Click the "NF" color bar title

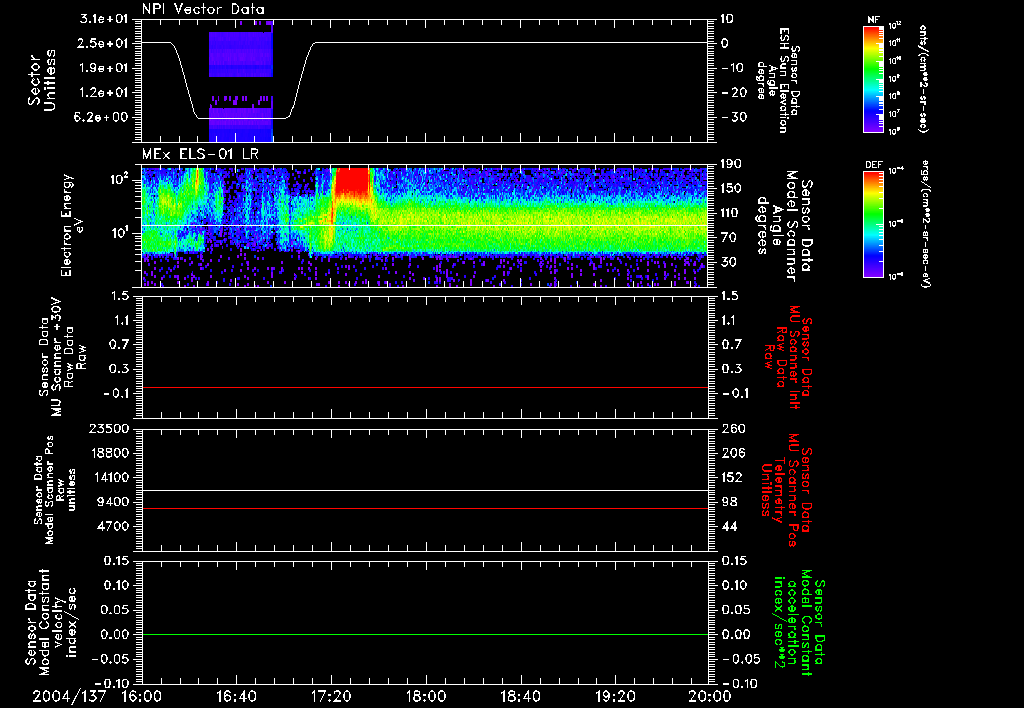click(x=873, y=20)
